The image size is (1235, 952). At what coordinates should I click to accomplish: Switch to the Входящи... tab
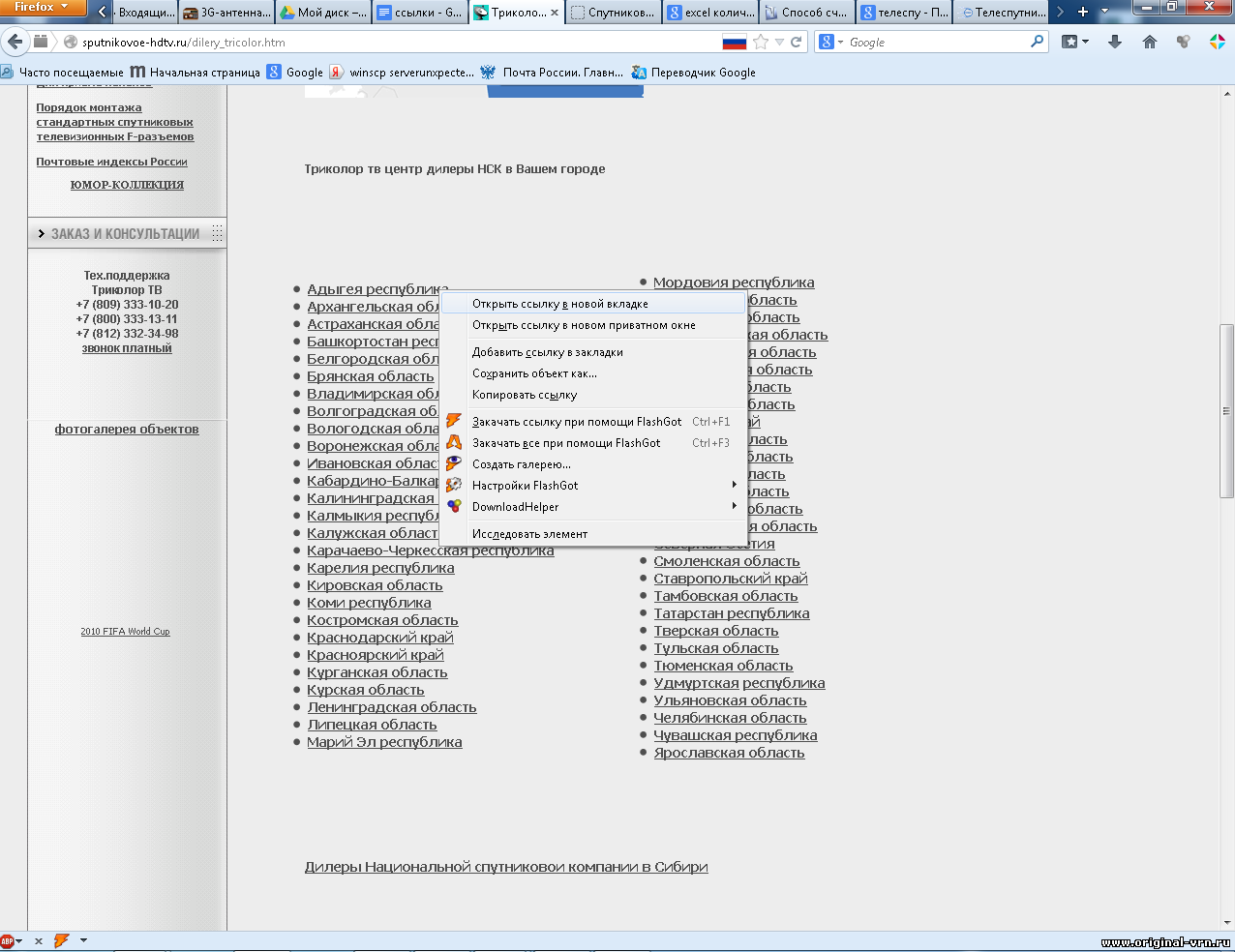pyautogui.click(x=144, y=13)
